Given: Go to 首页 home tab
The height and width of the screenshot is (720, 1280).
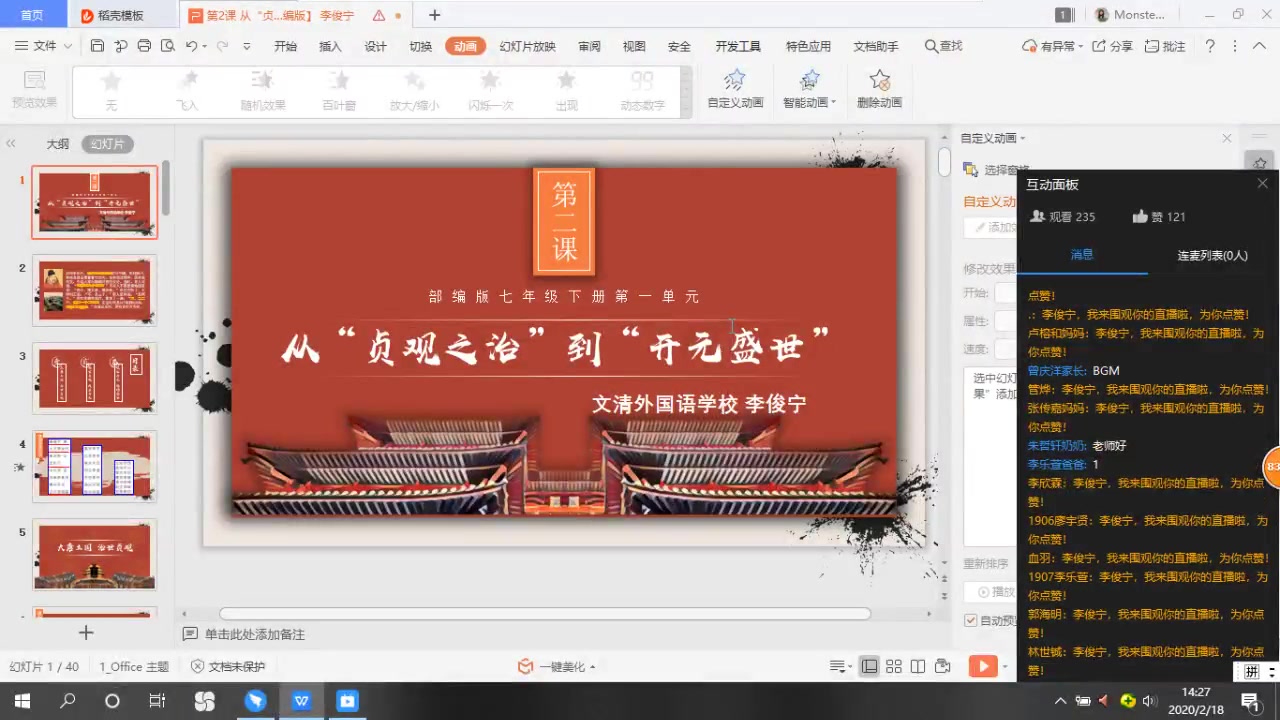Looking at the screenshot, I should tap(33, 15).
